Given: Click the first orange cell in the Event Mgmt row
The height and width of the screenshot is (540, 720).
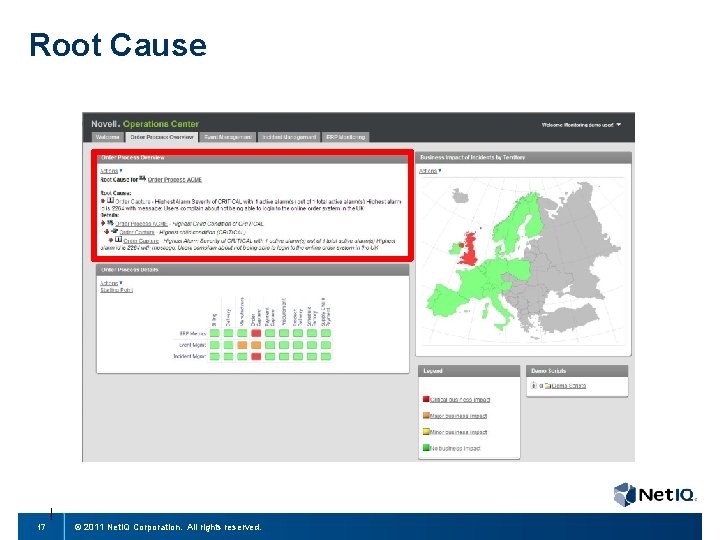Looking at the screenshot, I should coord(242,345).
